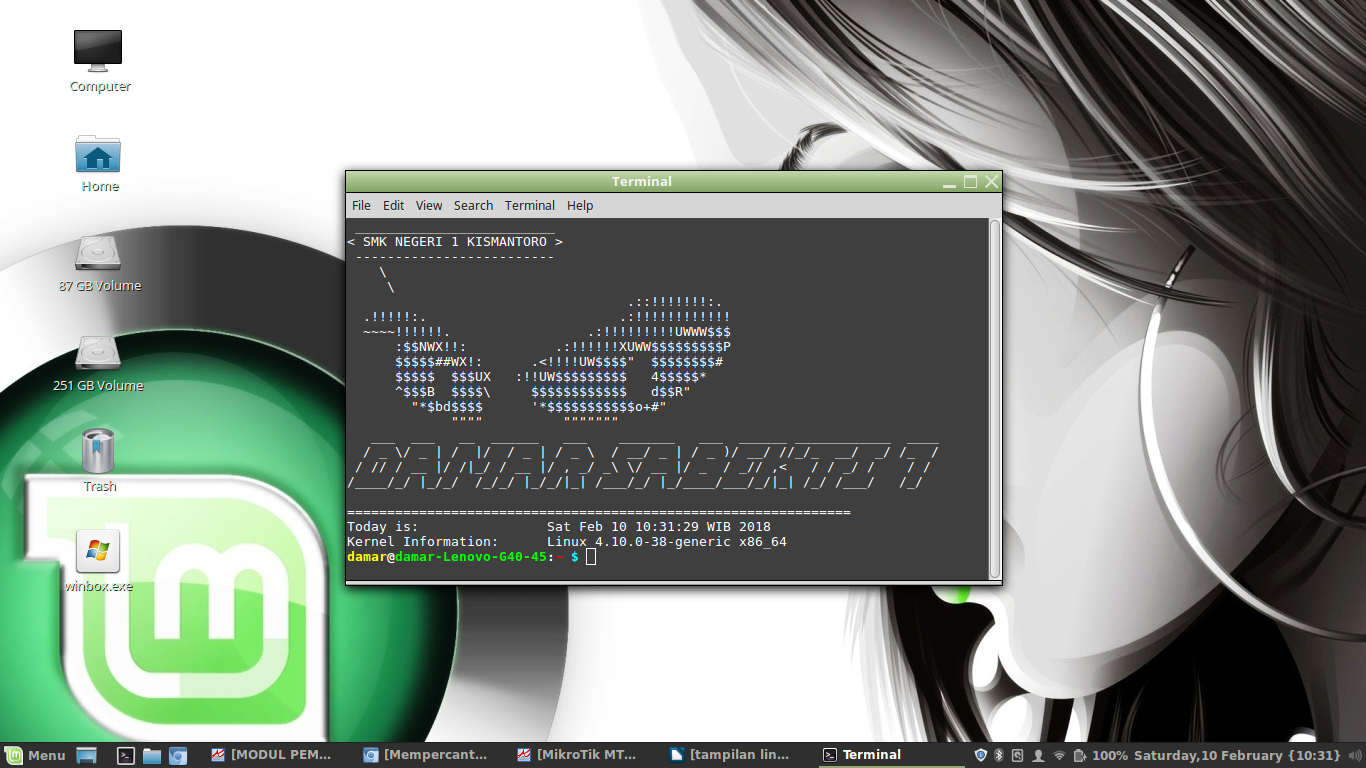Click the 'Sat Feb 10 10:31:29 WIB 2018' date text
Viewport: 1366px width, 768px height.
(x=659, y=527)
